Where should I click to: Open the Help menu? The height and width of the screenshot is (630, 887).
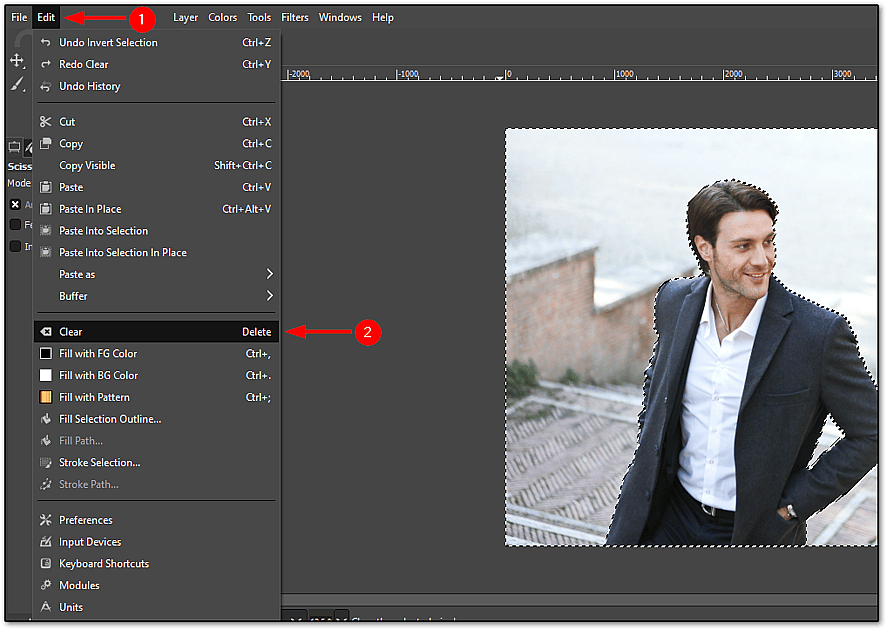pyautogui.click(x=382, y=18)
